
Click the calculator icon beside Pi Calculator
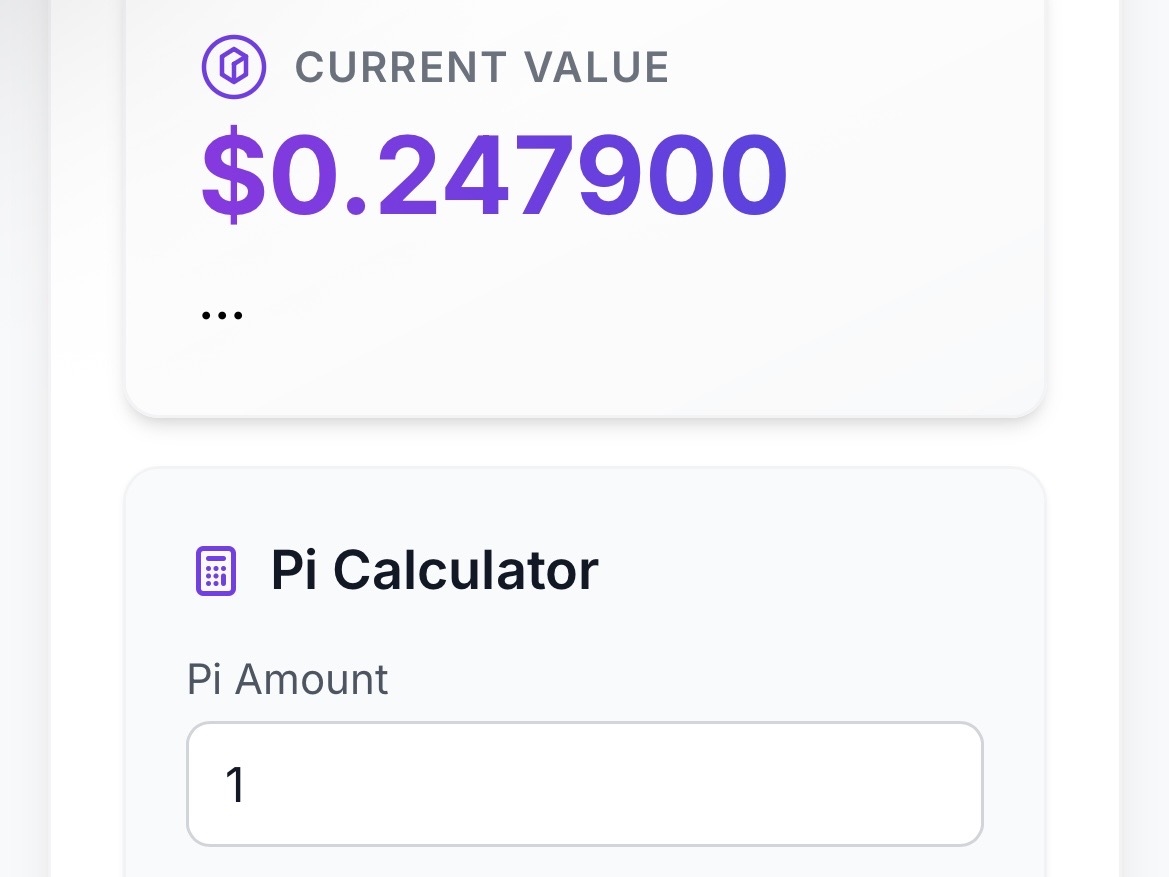pos(215,571)
